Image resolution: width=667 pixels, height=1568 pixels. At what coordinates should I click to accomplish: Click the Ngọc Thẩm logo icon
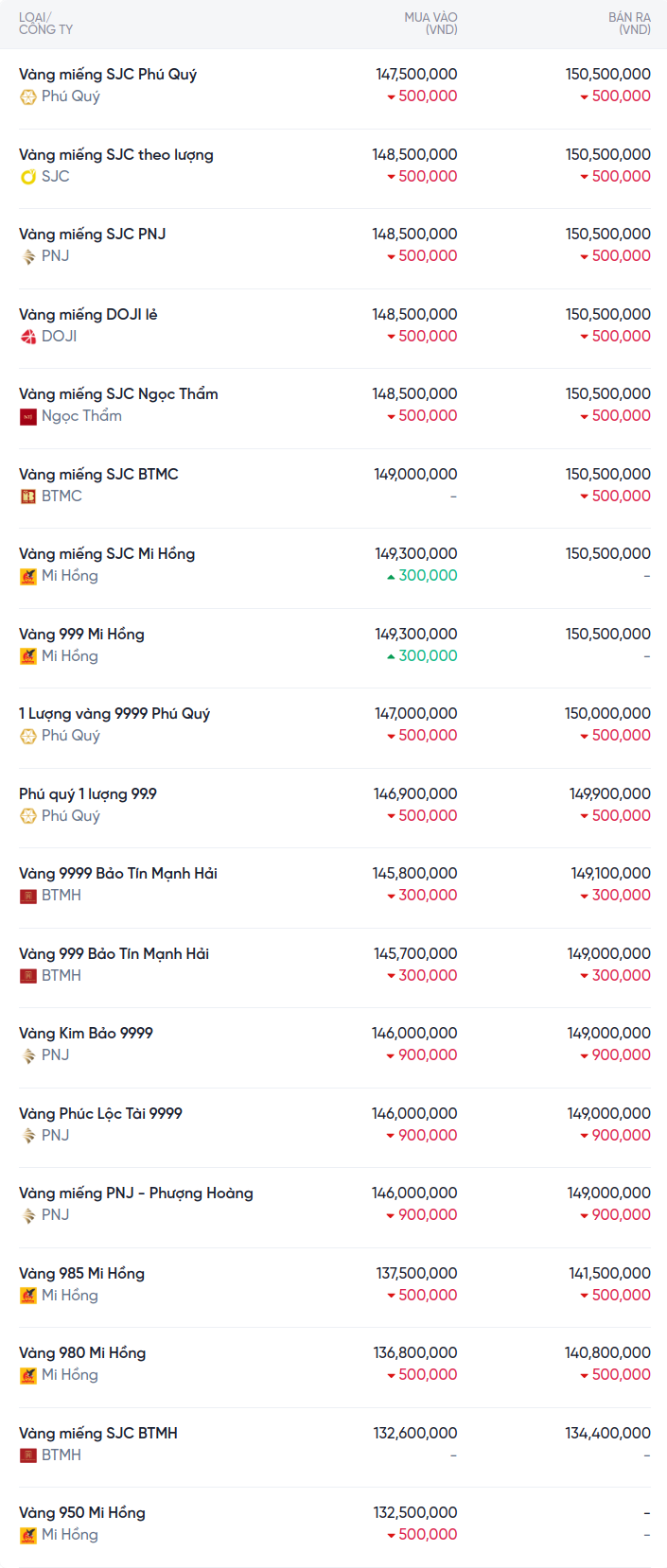(28, 416)
